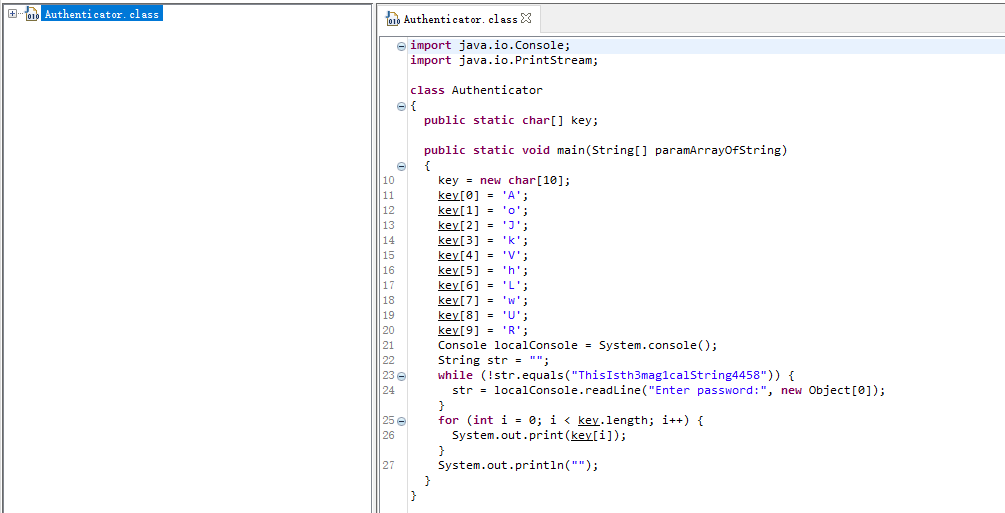
Task: Click the file icon on the Authenticator.class tab
Action: tap(393, 19)
